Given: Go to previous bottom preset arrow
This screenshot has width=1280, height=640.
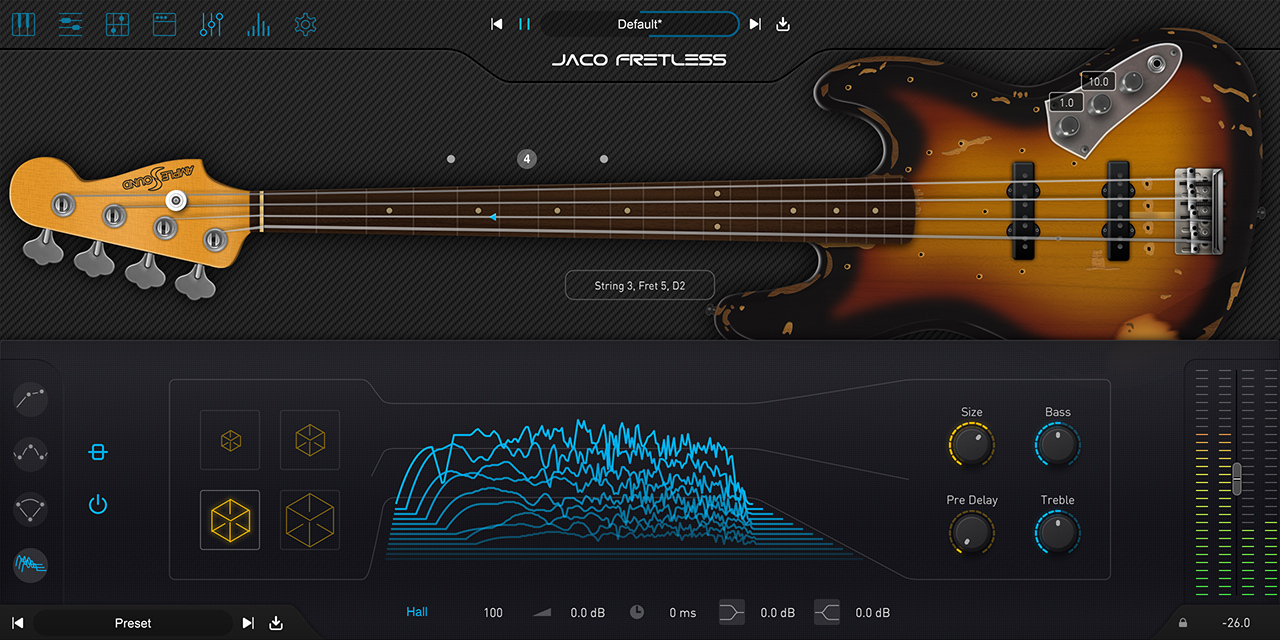Looking at the screenshot, I should coord(18,623).
